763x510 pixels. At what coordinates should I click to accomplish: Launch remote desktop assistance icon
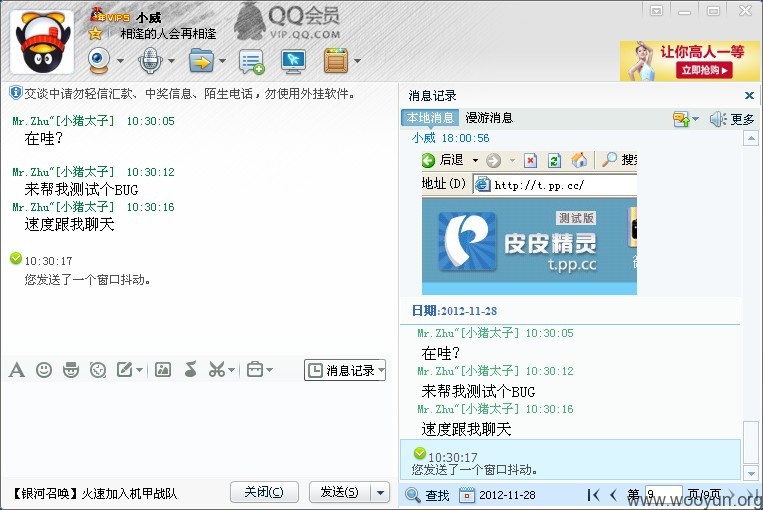click(293, 61)
